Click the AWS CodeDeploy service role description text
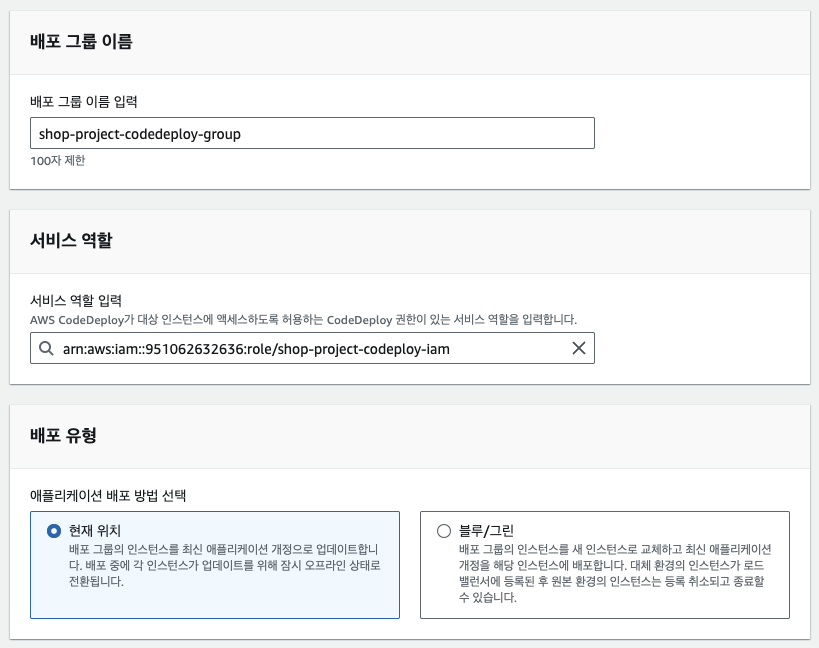 303,320
